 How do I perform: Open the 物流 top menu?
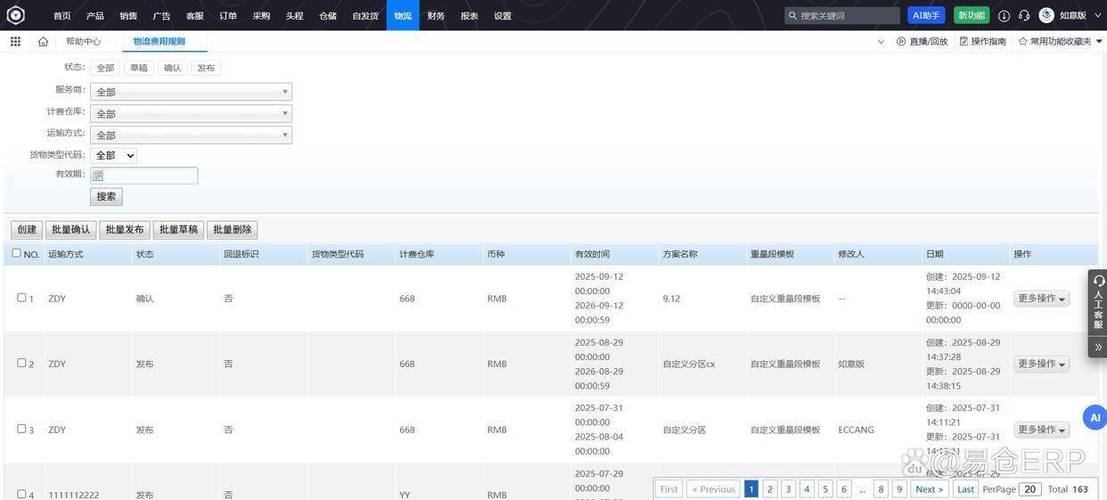pos(402,16)
